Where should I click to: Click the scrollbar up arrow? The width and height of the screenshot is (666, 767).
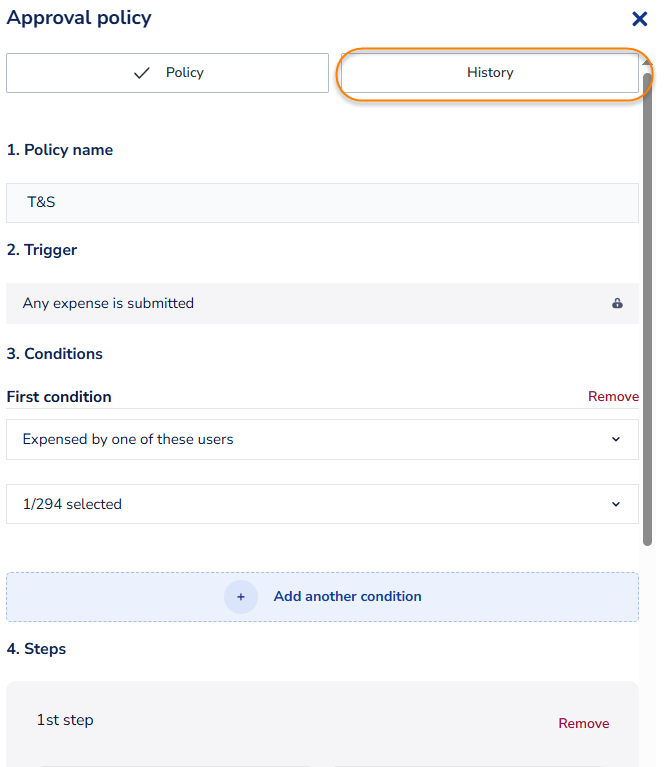click(647, 63)
